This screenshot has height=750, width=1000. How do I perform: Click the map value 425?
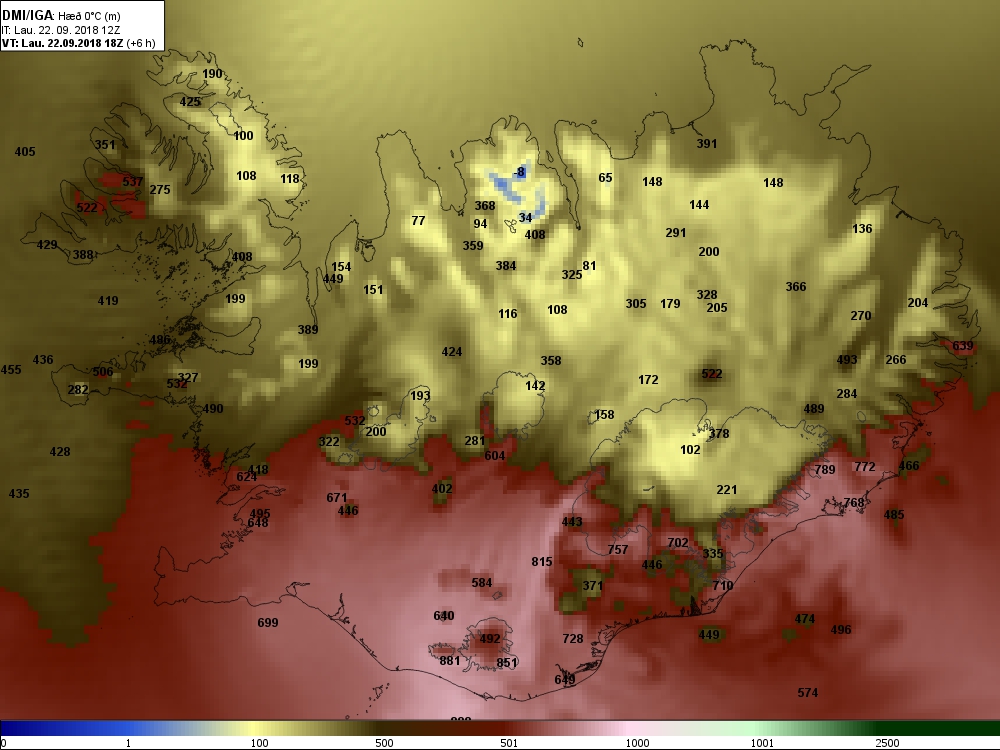189,101
